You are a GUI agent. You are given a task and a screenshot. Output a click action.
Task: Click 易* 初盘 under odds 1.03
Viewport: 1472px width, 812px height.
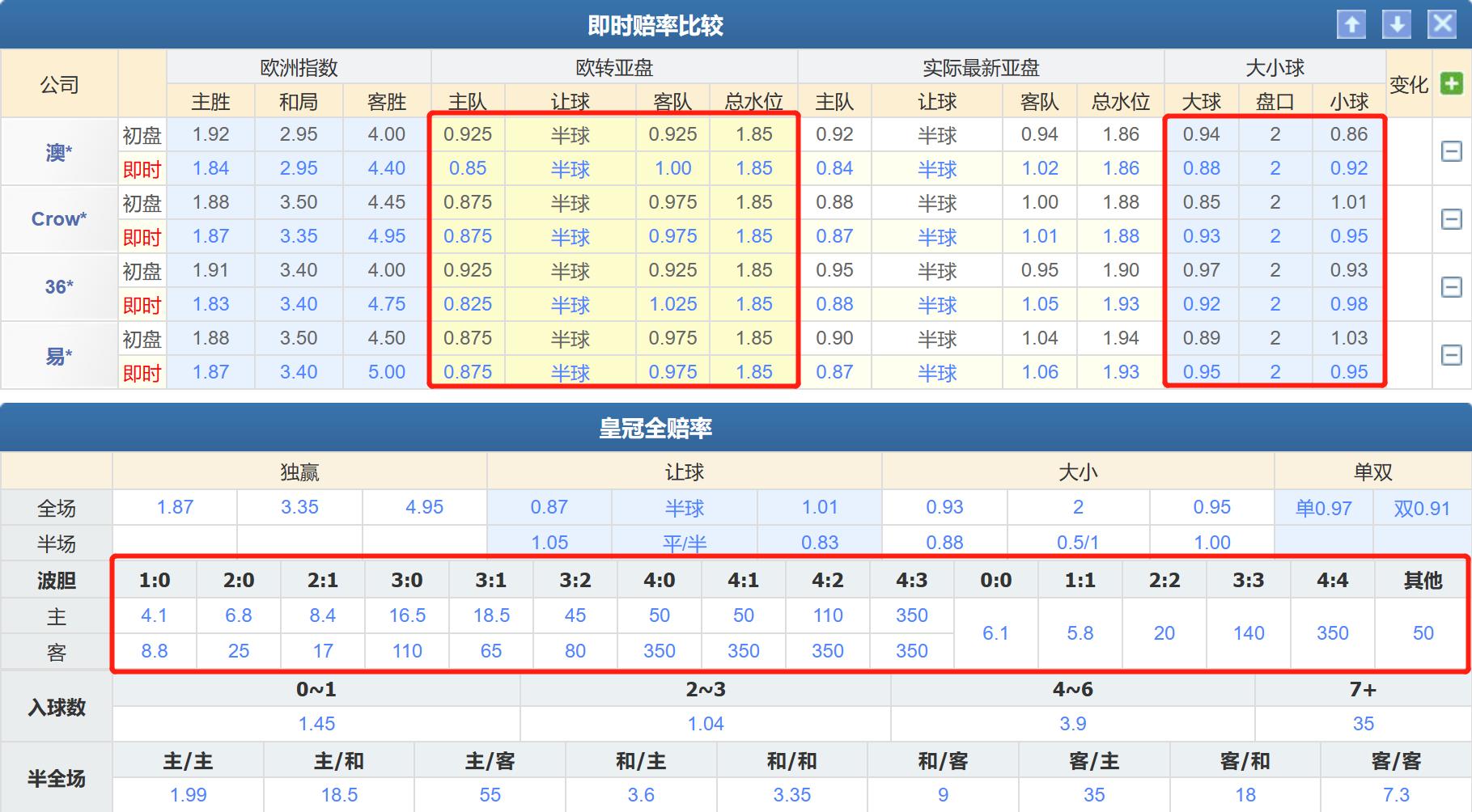[1349, 338]
